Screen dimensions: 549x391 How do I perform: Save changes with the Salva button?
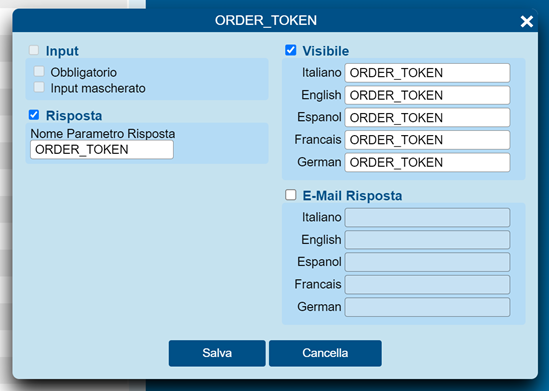[x=217, y=353]
